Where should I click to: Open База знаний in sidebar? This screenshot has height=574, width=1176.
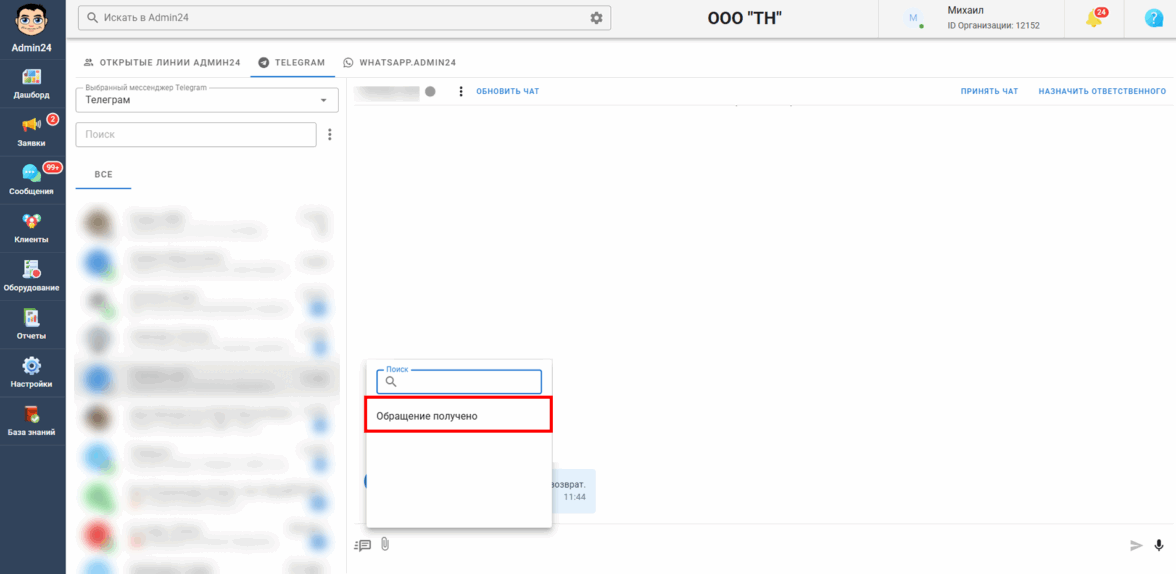click(x=32, y=421)
